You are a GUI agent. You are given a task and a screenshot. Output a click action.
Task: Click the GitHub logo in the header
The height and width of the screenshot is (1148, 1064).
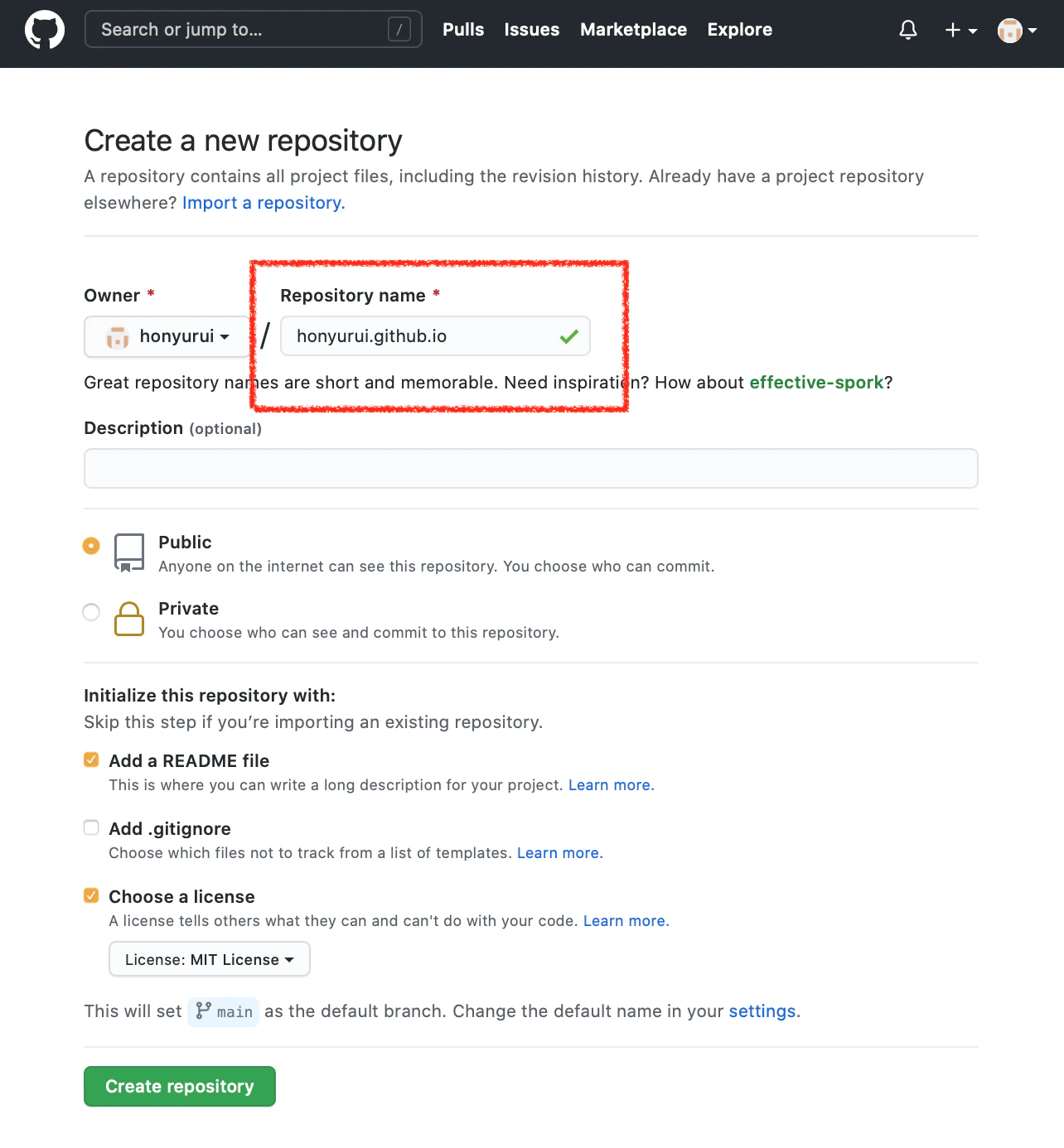point(45,30)
